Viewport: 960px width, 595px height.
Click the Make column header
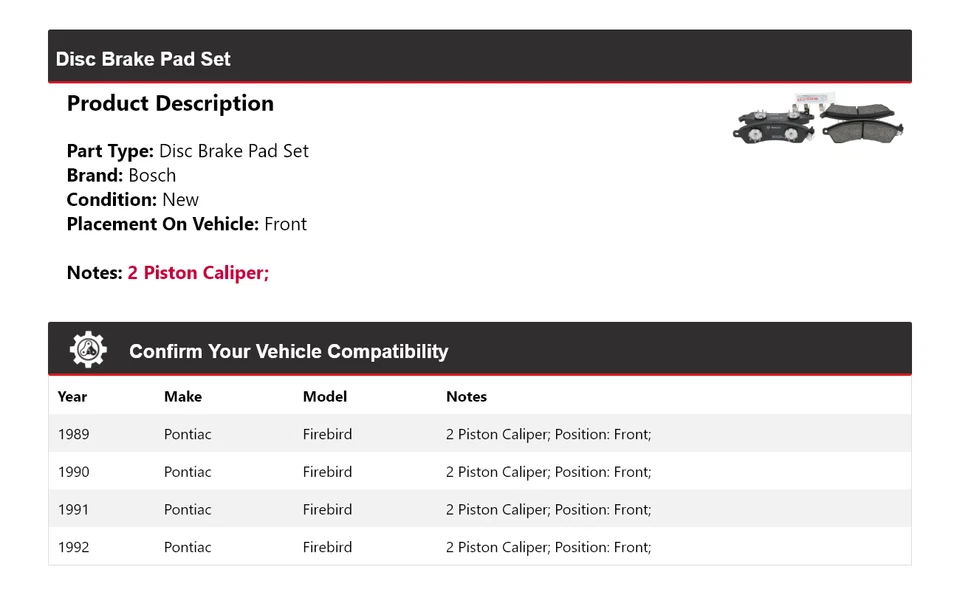click(183, 397)
